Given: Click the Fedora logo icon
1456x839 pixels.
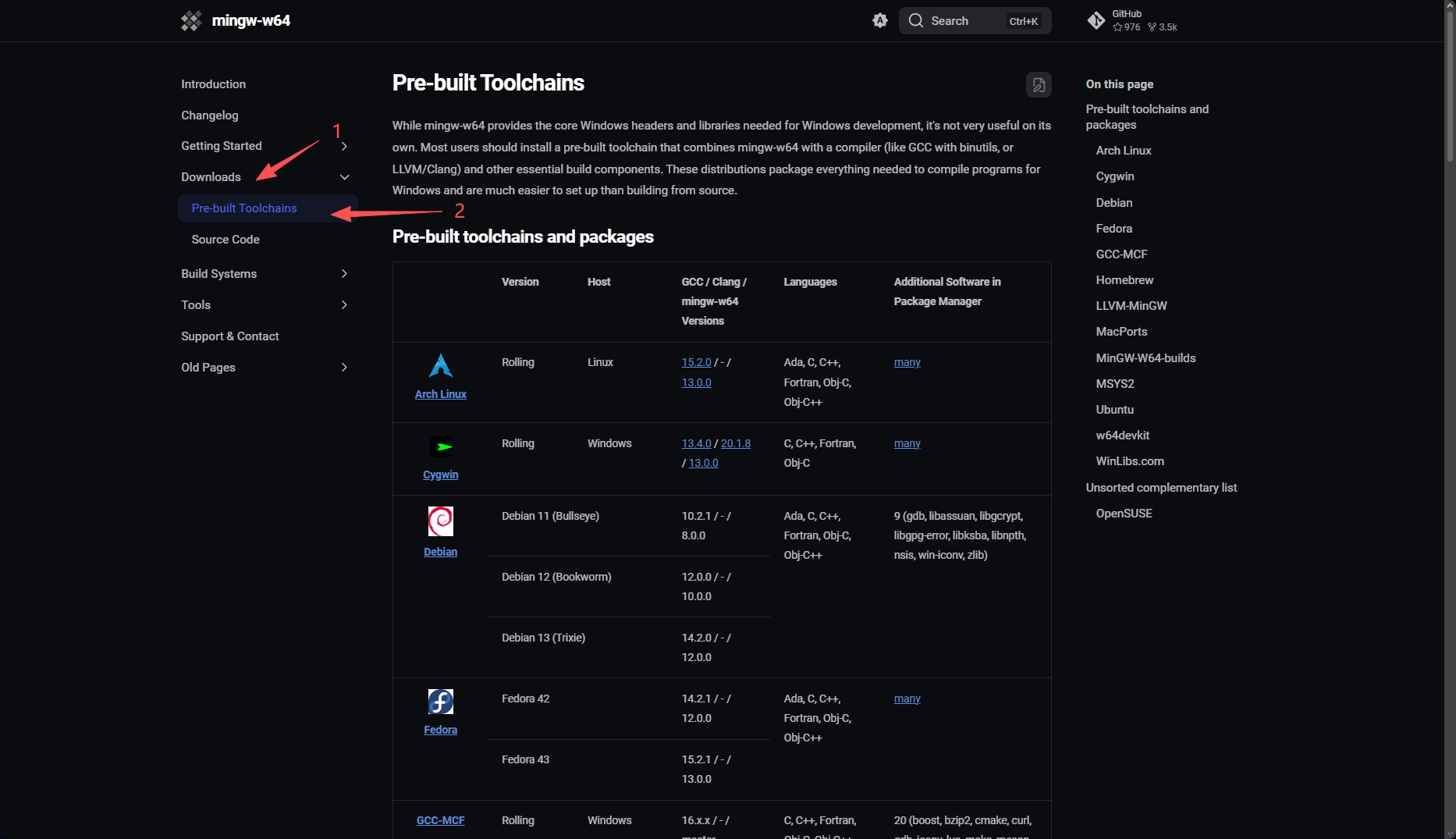Looking at the screenshot, I should click(x=441, y=702).
